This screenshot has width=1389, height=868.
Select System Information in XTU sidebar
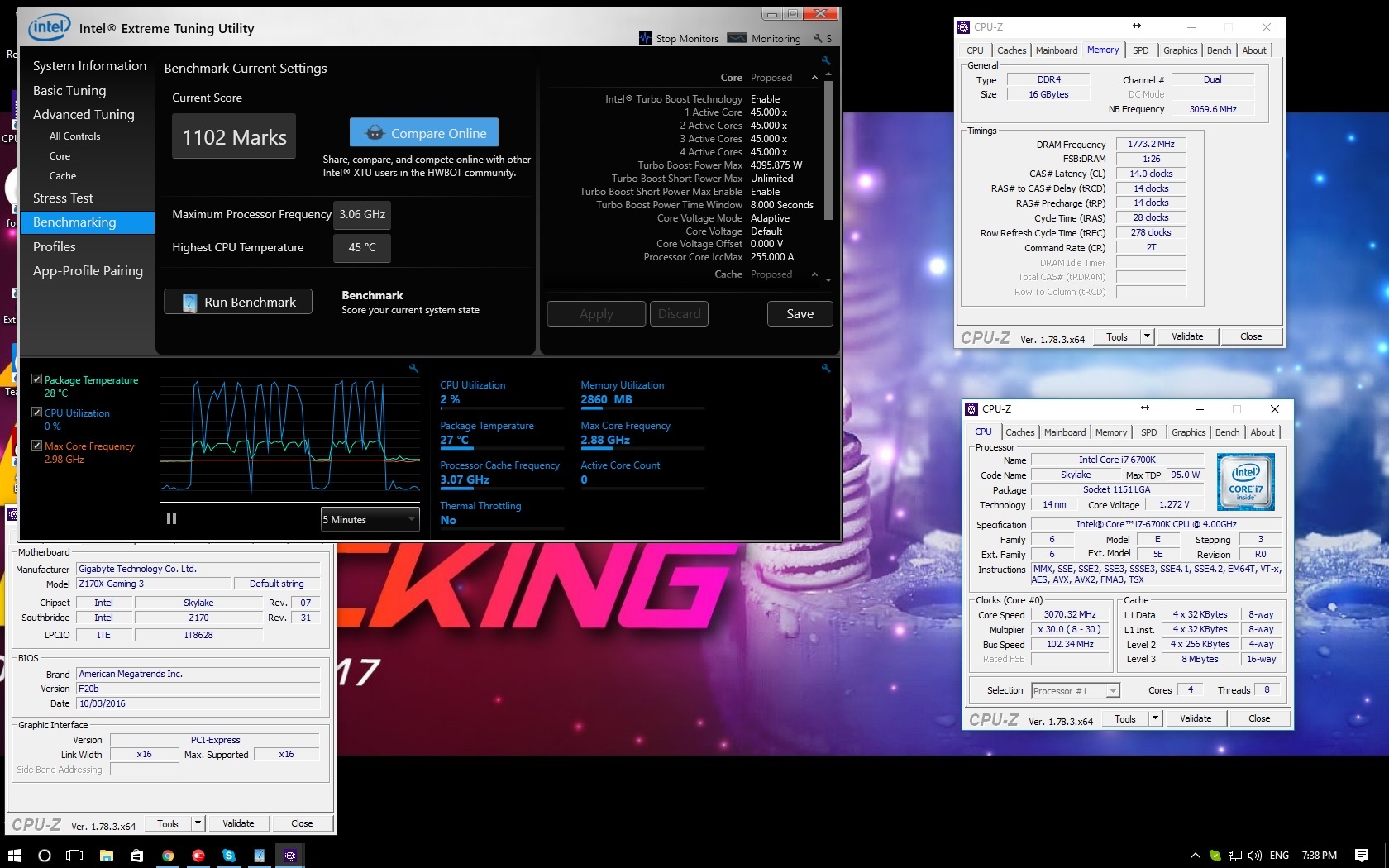(x=89, y=66)
